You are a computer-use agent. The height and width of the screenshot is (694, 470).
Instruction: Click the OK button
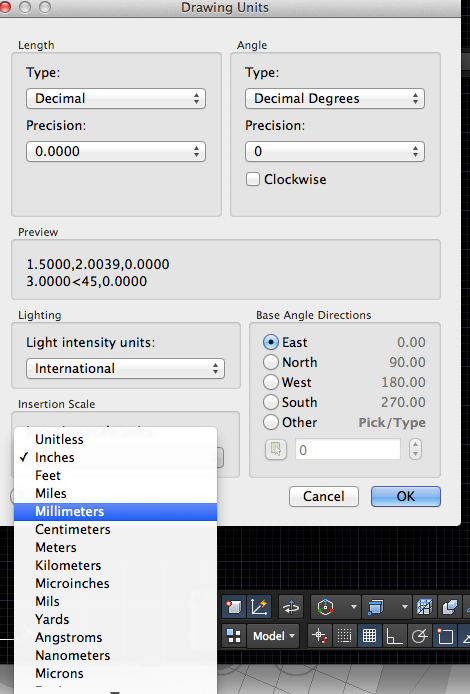click(x=406, y=496)
